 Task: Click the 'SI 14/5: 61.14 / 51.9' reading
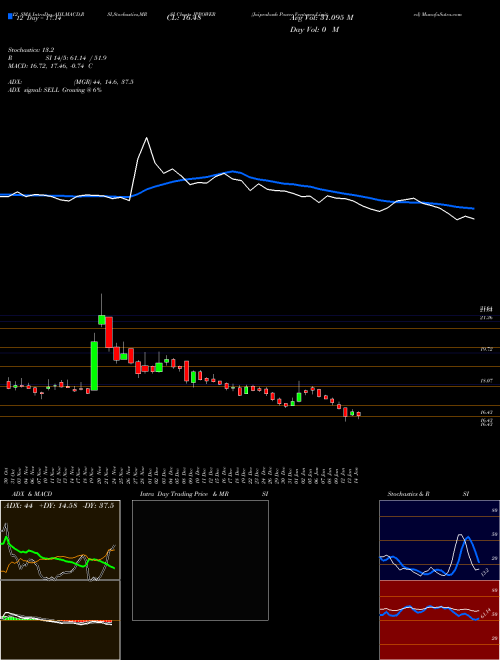[76, 58]
